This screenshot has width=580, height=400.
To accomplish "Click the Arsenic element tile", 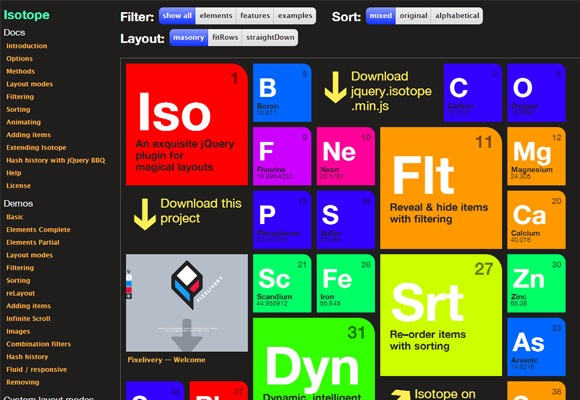I will pyautogui.click(x=536, y=347).
